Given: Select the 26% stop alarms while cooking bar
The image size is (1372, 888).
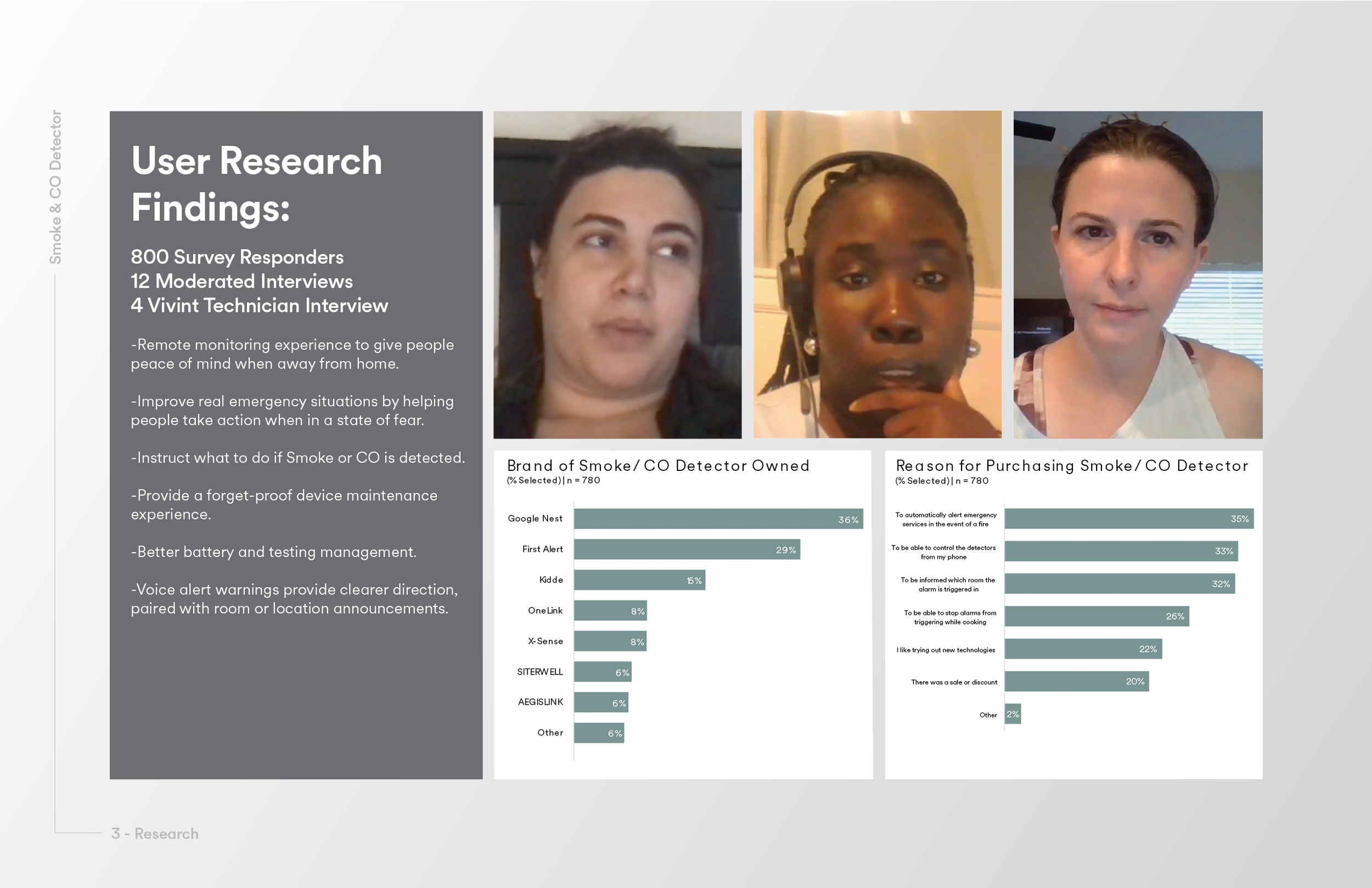Looking at the screenshot, I should 1097,616.
